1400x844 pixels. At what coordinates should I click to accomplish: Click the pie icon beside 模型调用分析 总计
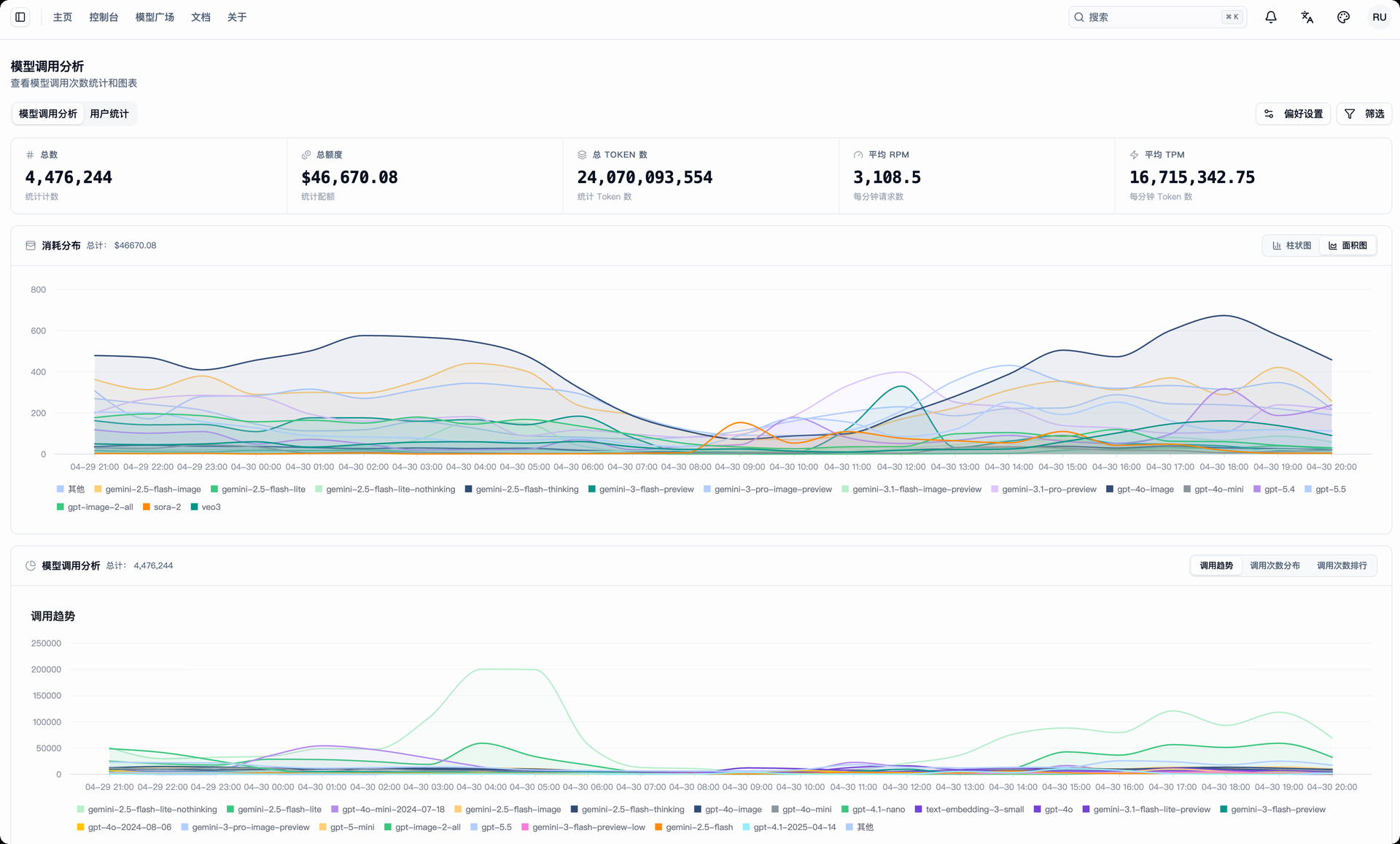31,565
